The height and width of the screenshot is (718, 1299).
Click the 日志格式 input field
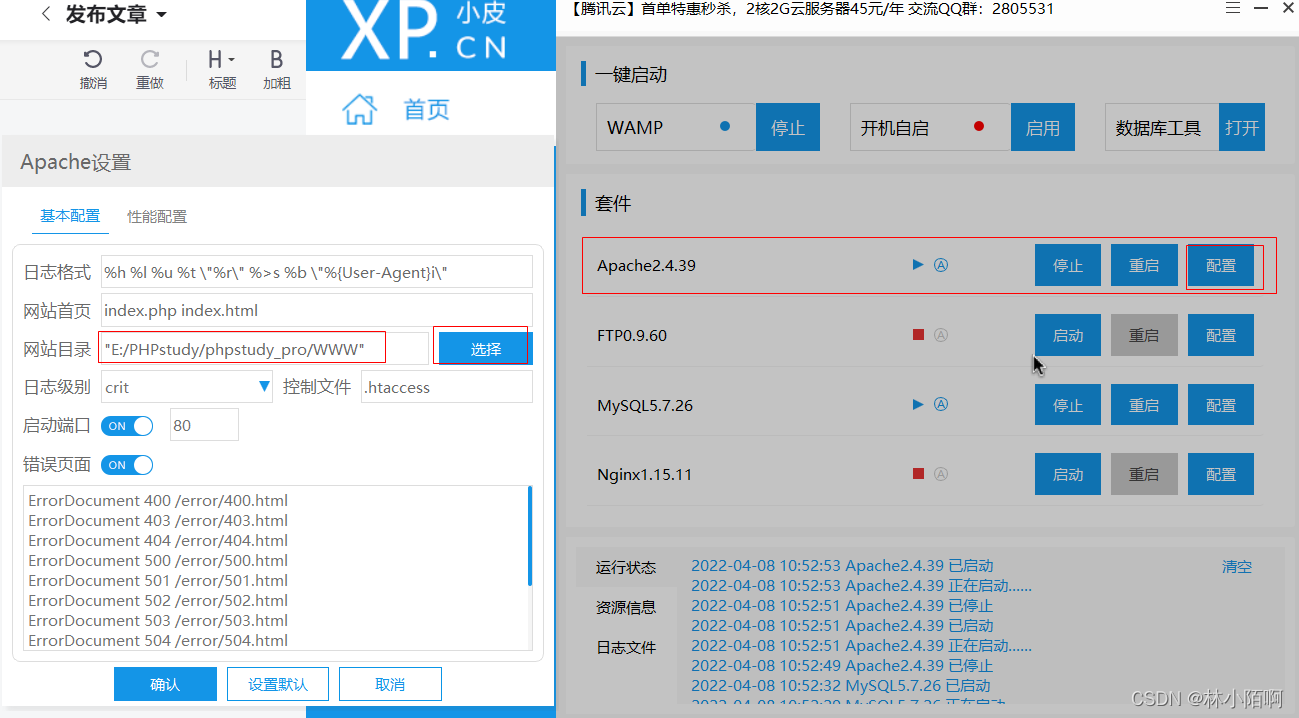[x=317, y=272]
